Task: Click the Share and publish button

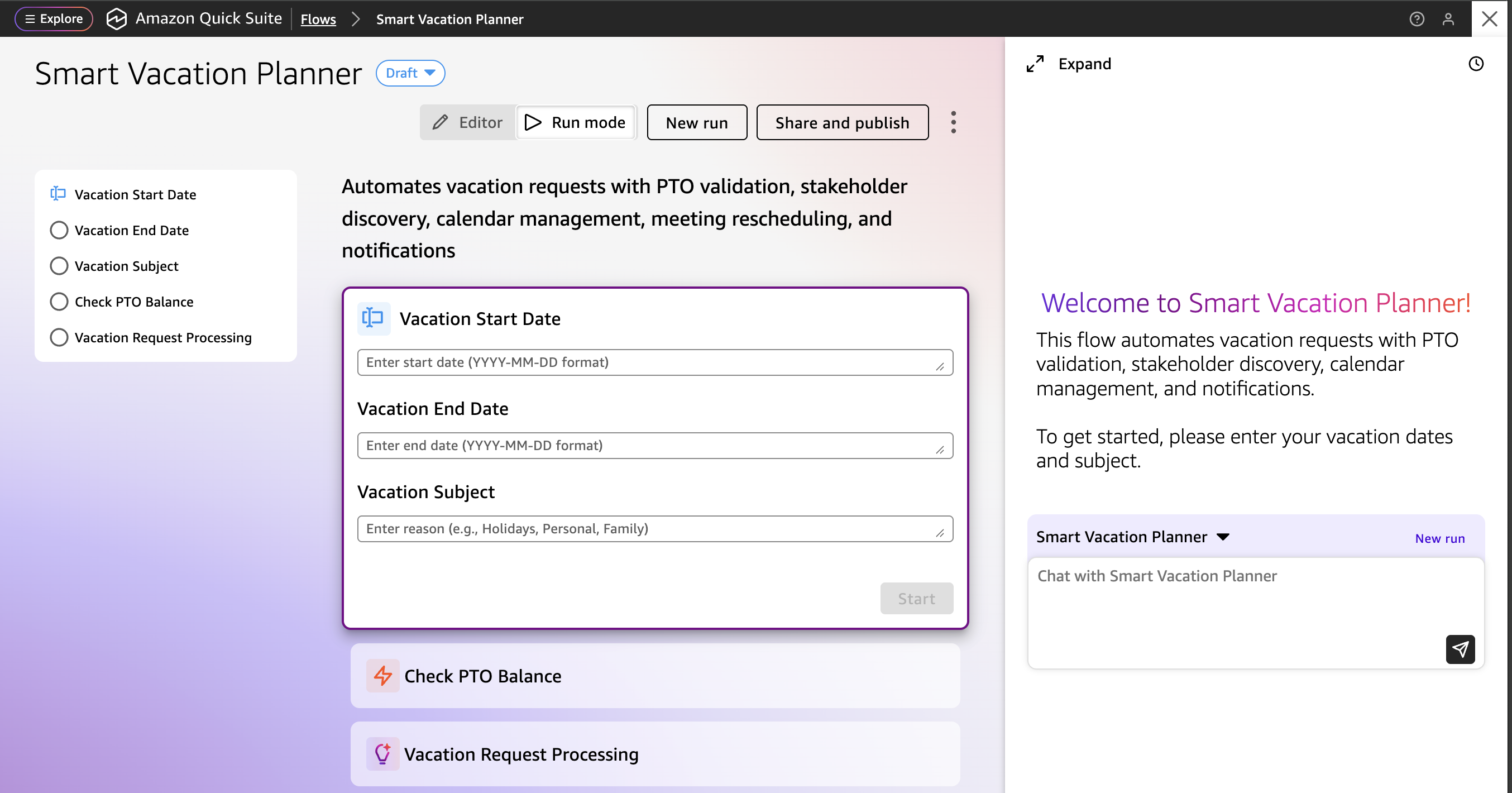Action: coord(841,122)
